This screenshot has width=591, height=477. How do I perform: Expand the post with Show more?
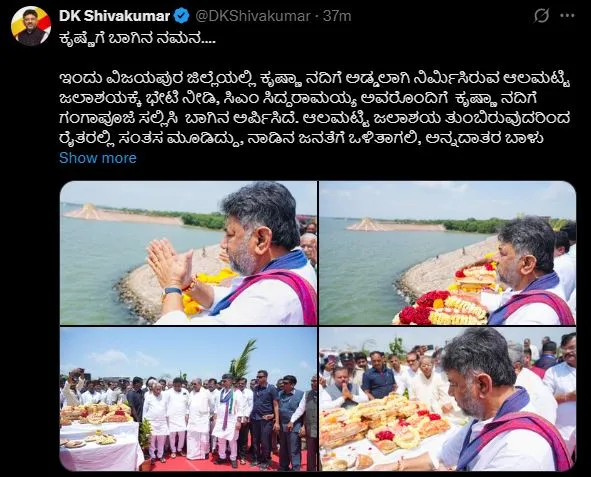pos(98,158)
